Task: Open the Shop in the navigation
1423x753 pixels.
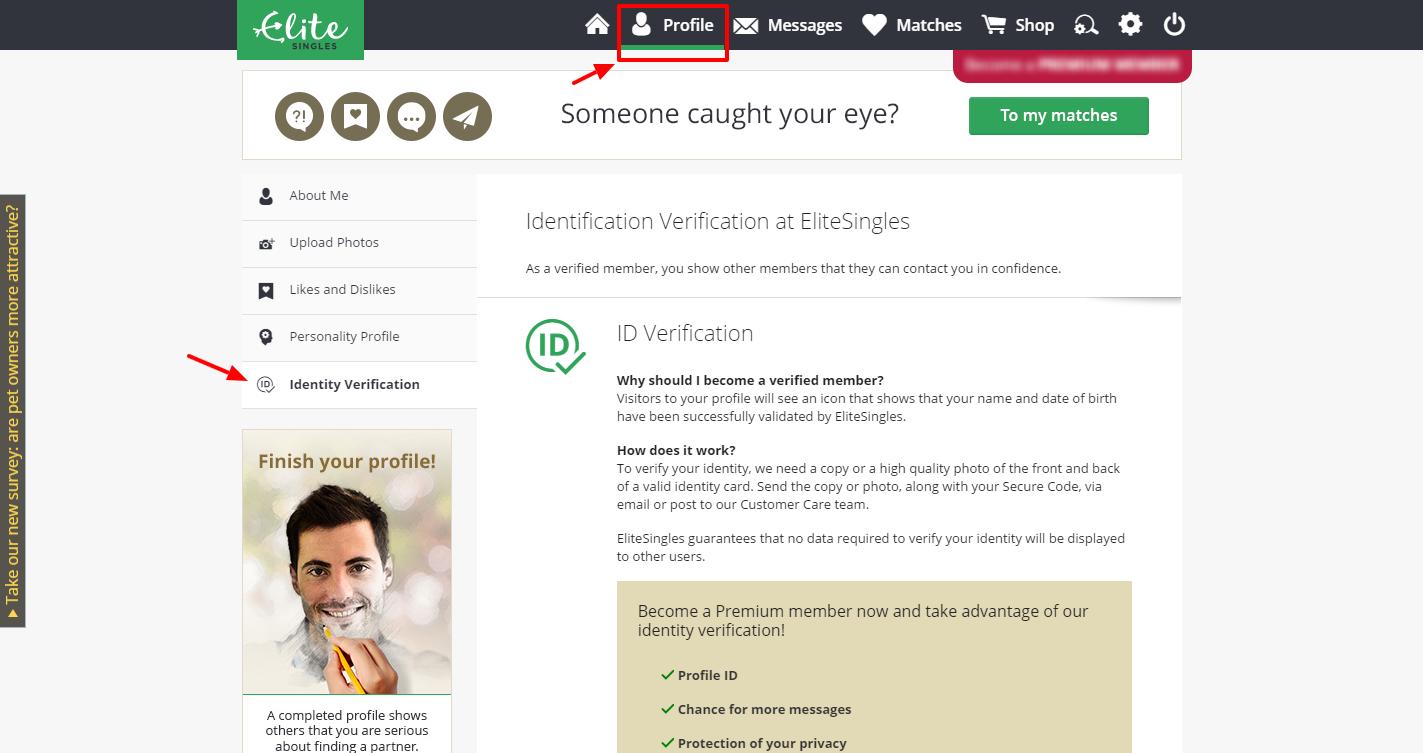Action: click(x=1018, y=25)
